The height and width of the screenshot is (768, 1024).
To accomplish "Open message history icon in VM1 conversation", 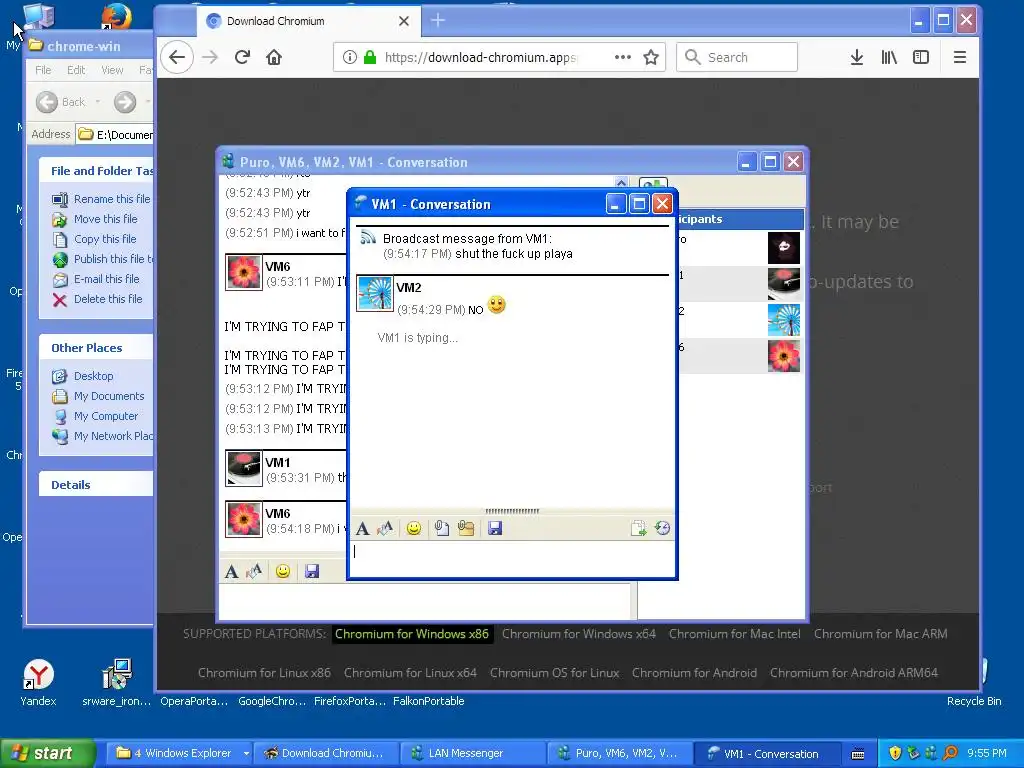I will 662,528.
